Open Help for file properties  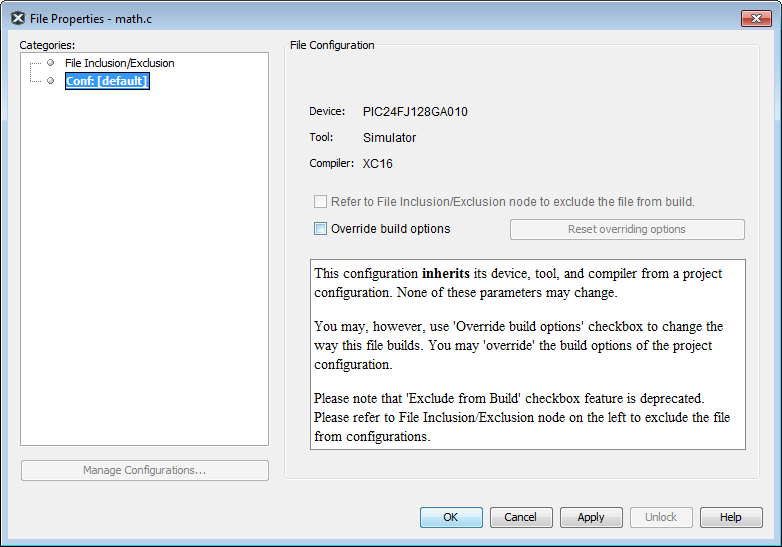731,517
